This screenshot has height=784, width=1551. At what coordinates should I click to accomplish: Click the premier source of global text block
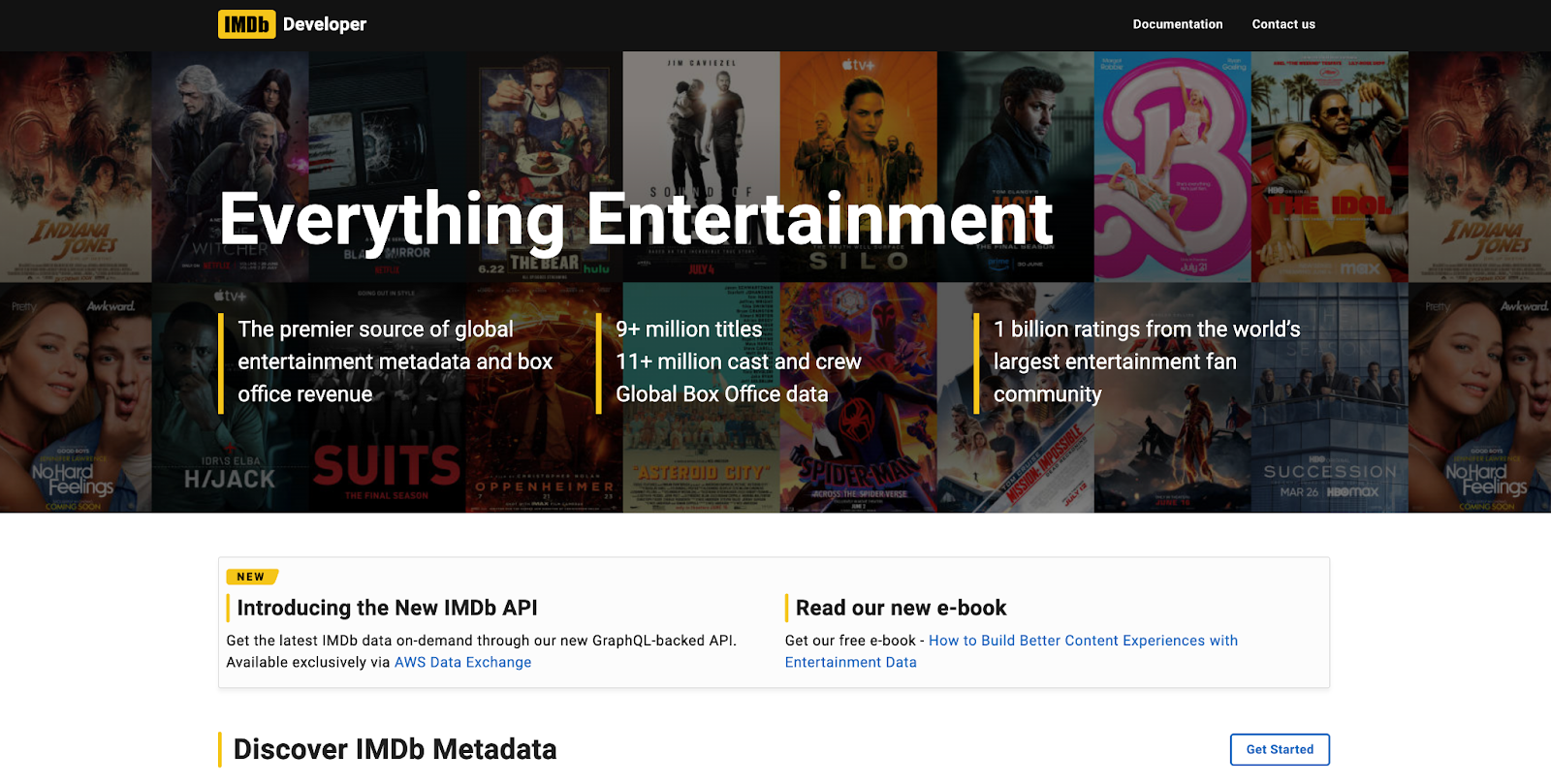395,361
